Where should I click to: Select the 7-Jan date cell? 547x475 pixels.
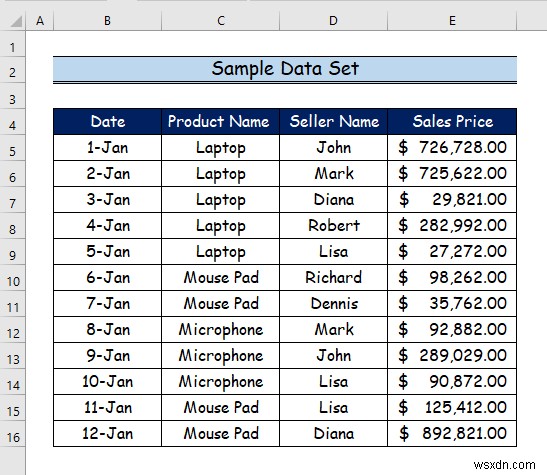coord(107,304)
